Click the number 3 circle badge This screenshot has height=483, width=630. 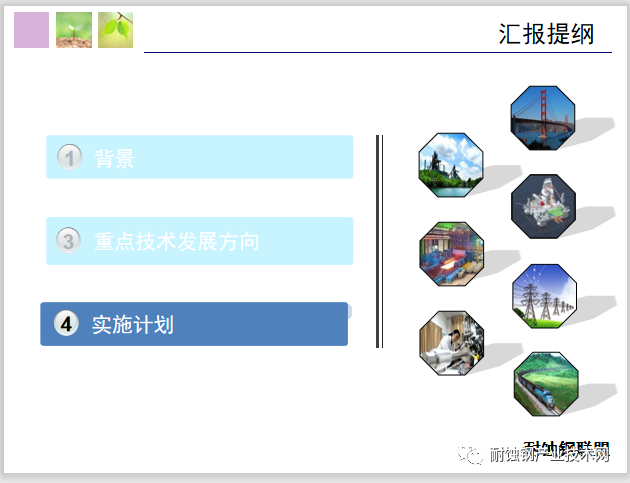[x=69, y=241]
